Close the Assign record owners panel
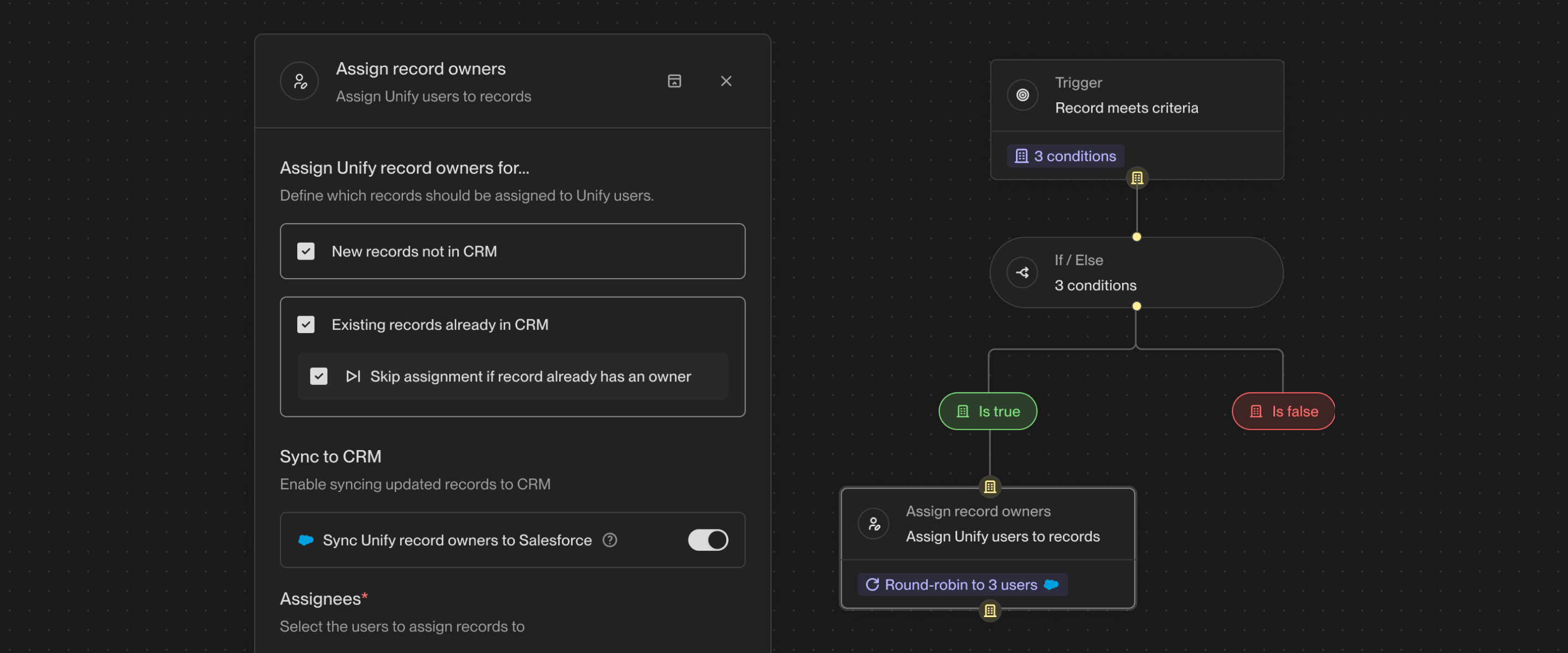The image size is (1568, 653). click(x=726, y=81)
